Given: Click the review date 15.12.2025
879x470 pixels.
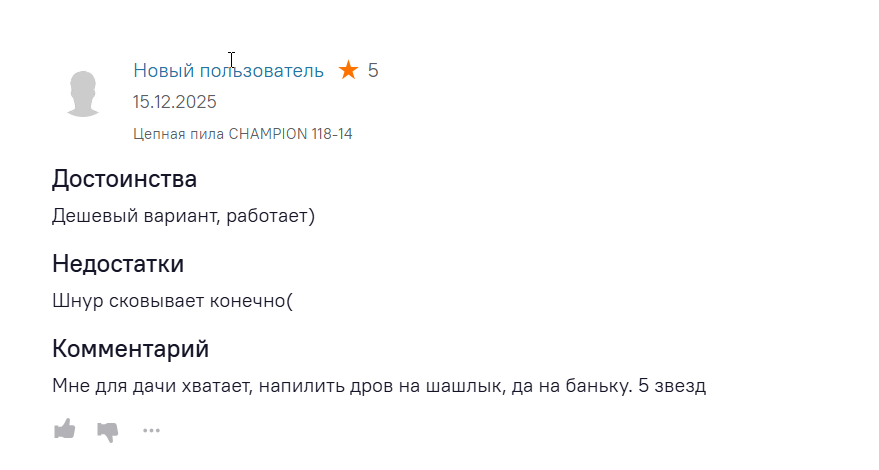Looking at the screenshot, I should point(174,102).
